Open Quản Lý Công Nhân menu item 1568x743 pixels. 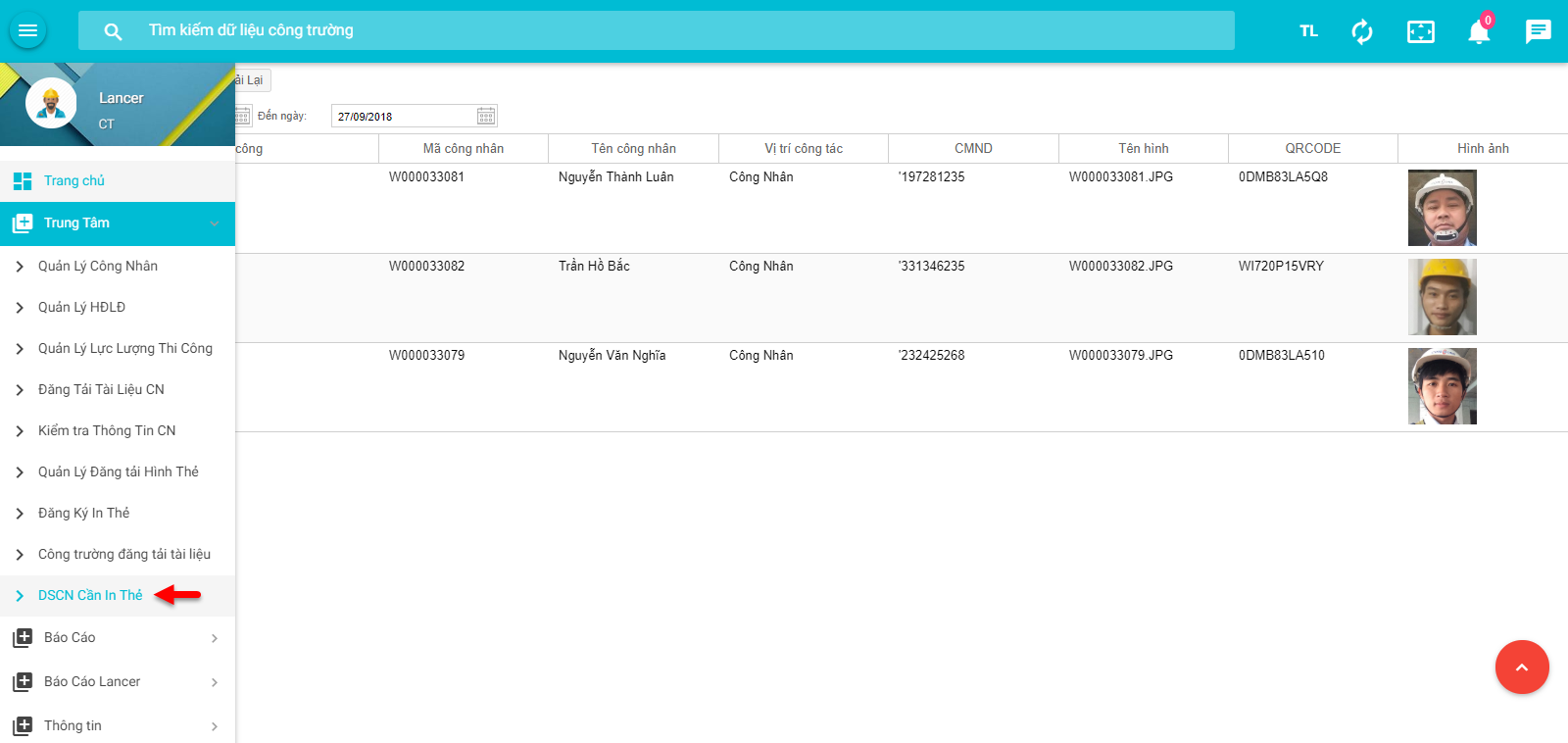tap(98, 267)
